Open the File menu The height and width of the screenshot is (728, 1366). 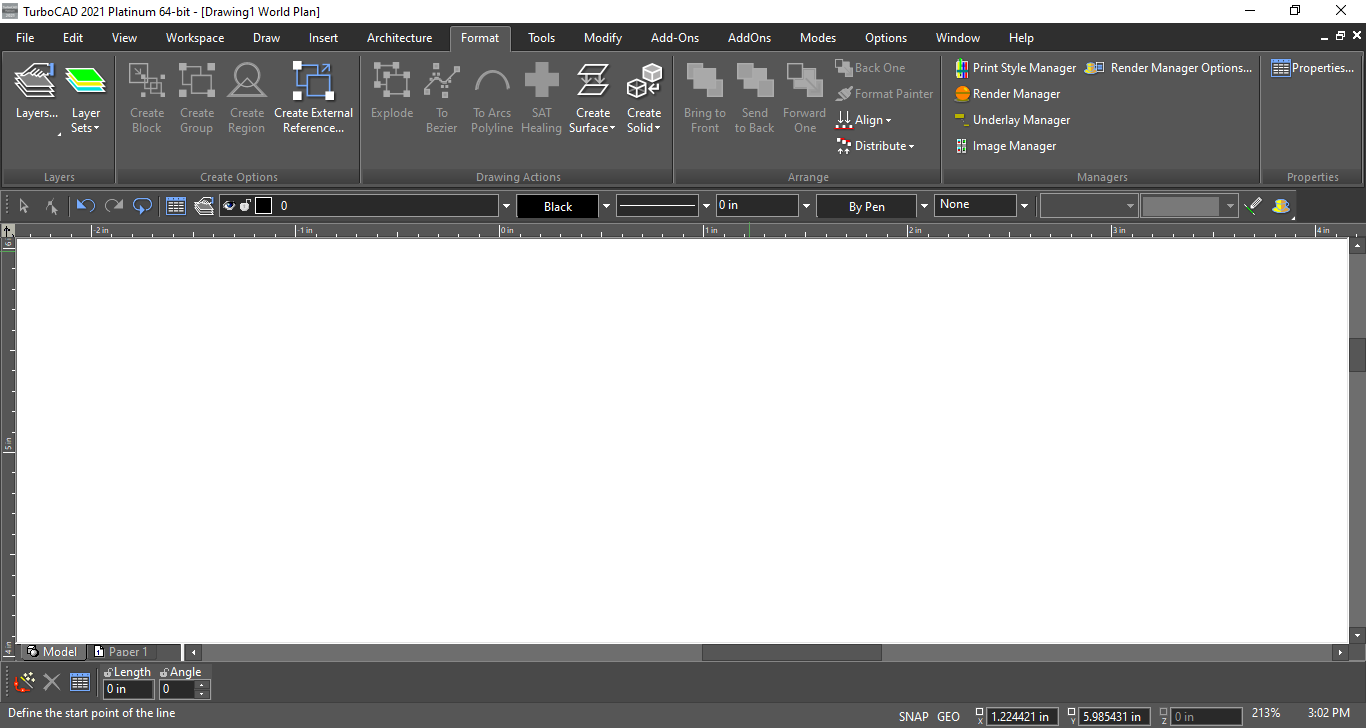25,38
